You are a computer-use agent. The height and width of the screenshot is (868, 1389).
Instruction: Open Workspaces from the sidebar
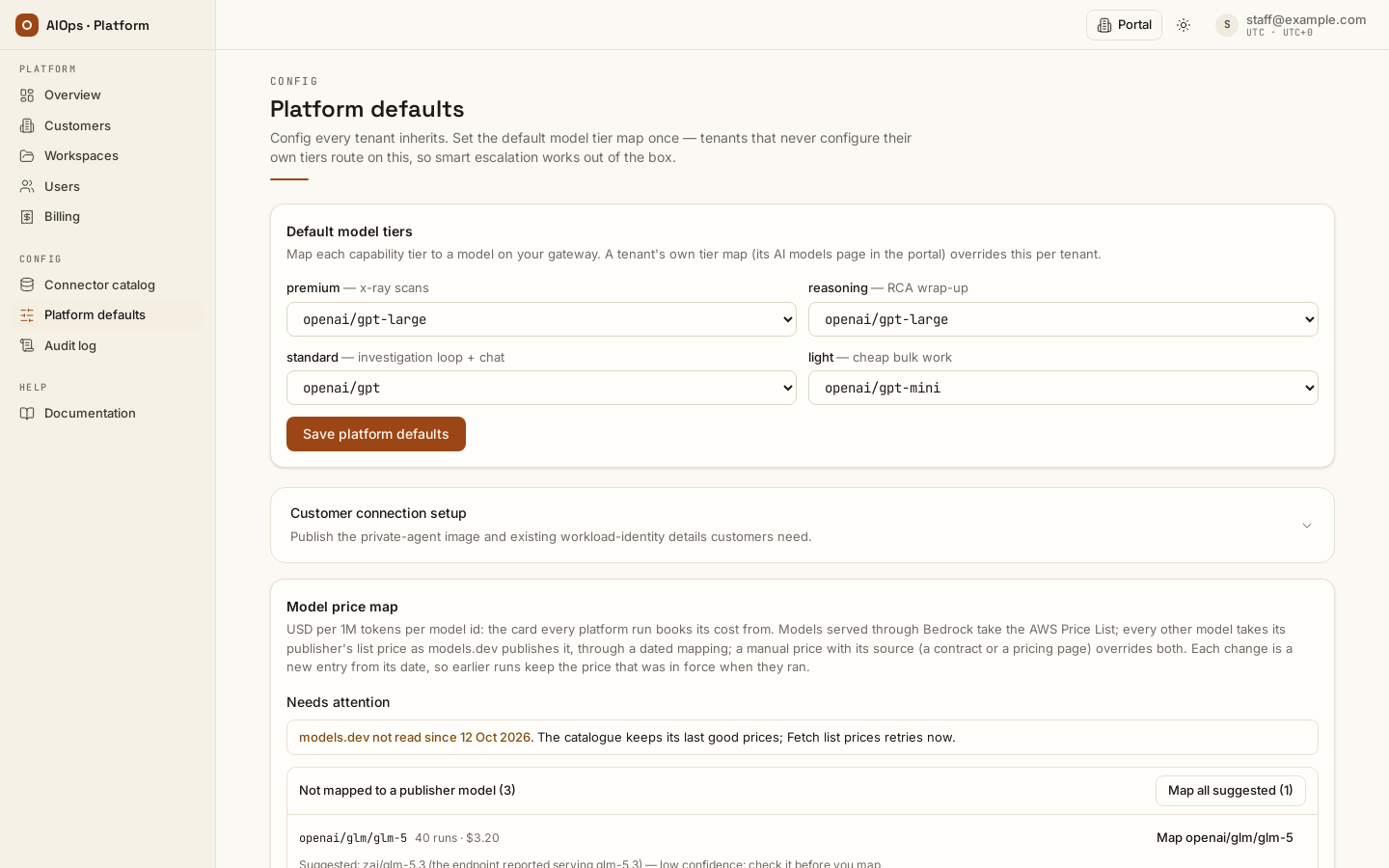click(108, 156)
